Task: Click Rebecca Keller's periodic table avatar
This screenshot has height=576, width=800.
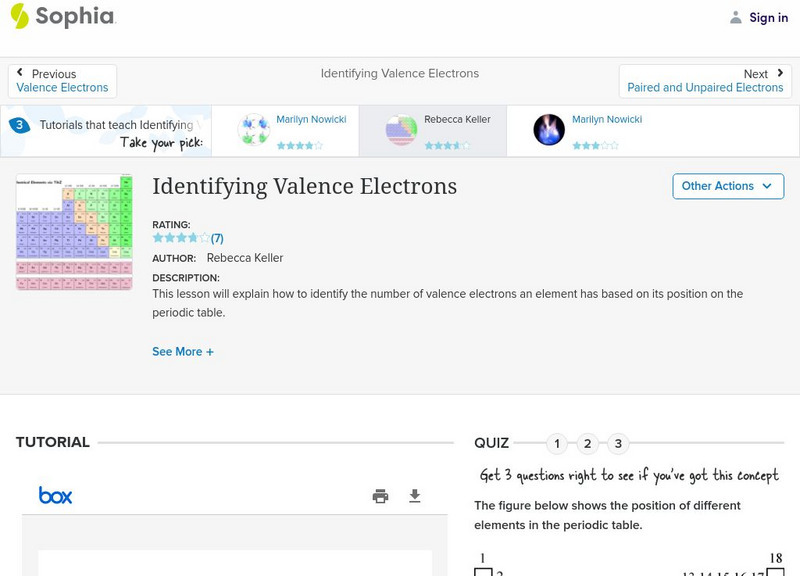Action: pyautogui.click(x=401, y=129)
